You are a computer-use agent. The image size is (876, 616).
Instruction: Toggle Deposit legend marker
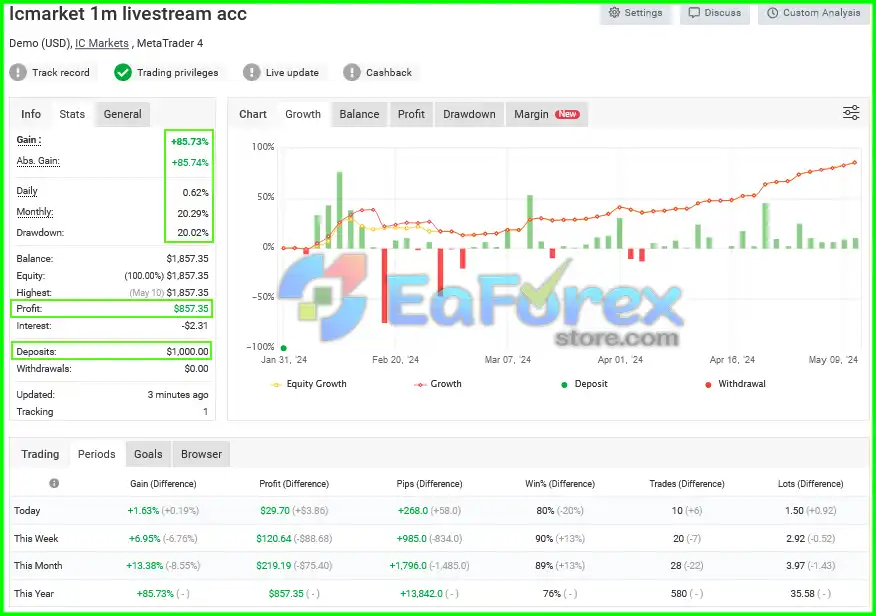tap(584, 384)
